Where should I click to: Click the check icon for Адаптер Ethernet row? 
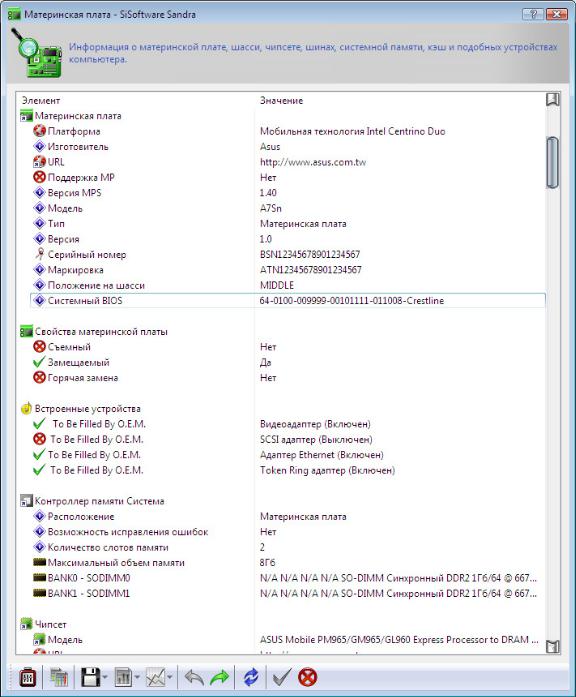[x=40, y=455]
